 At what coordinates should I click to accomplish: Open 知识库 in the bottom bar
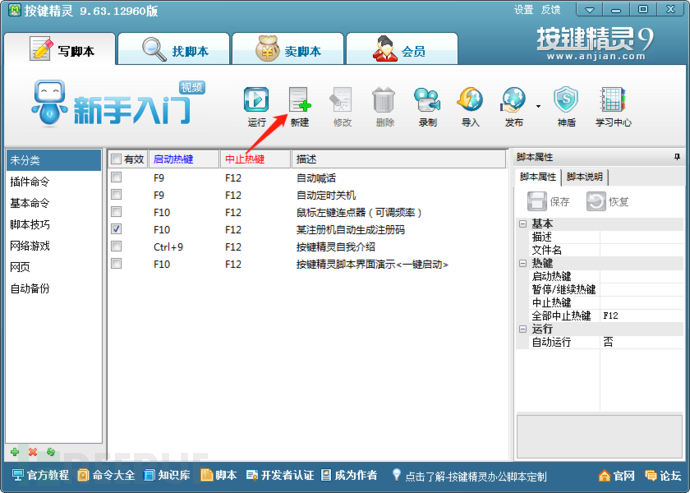(x=167, y=475)
